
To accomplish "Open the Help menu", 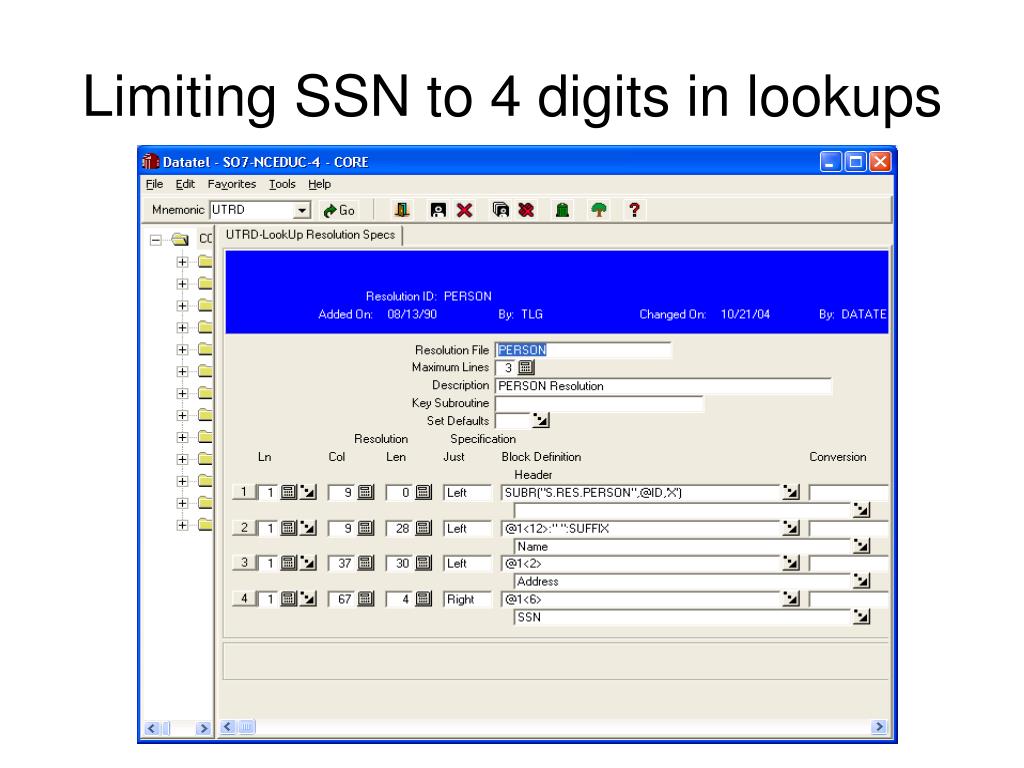I will pyautogui.click(x=319, y=184).
